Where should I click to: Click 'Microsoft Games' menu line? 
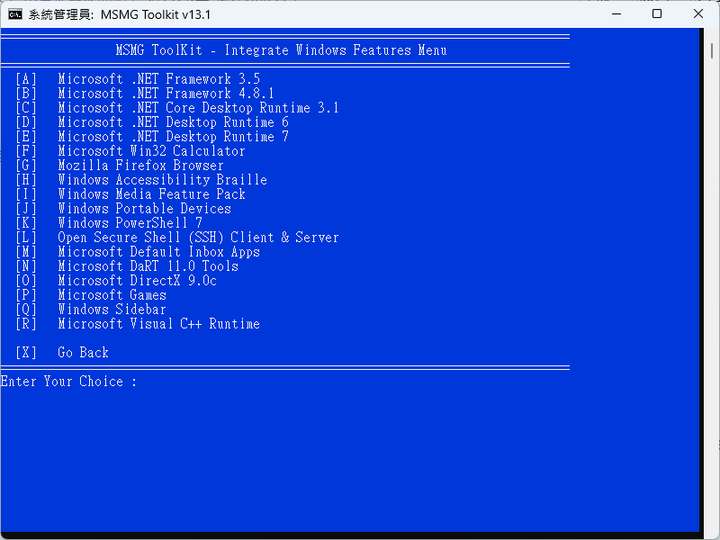112,295
